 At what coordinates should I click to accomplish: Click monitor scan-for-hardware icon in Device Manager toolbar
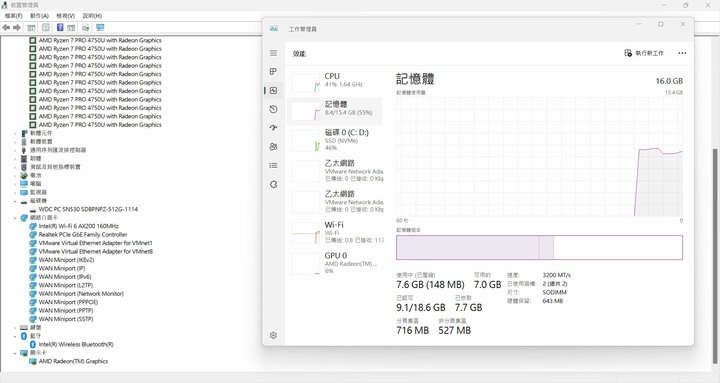100,28
